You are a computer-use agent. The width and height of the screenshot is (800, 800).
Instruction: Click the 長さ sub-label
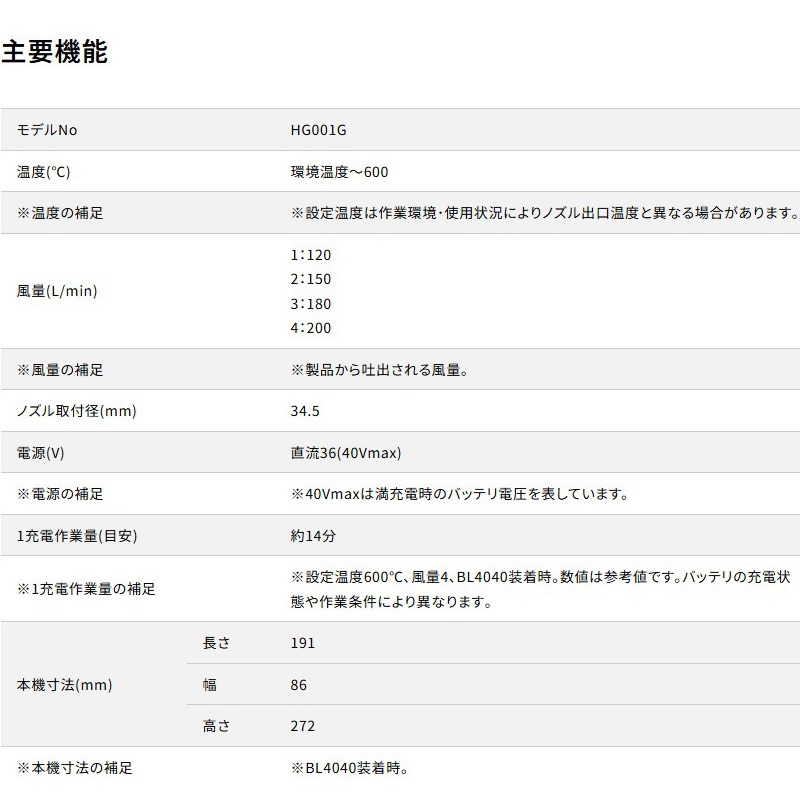tap(216, 643)
